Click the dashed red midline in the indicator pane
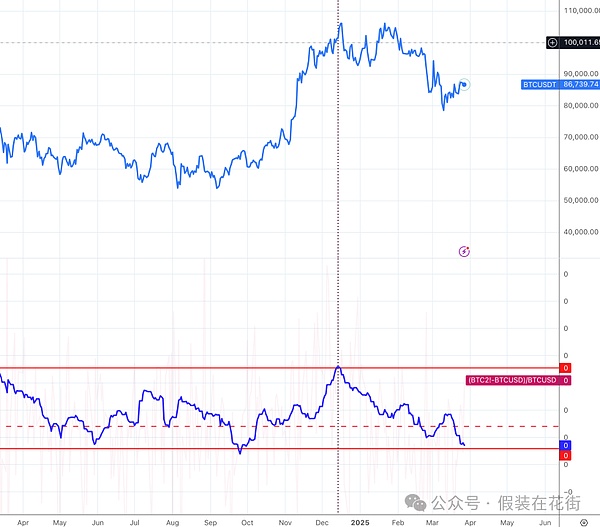600x527 pixels. click(x=200, y=426)
